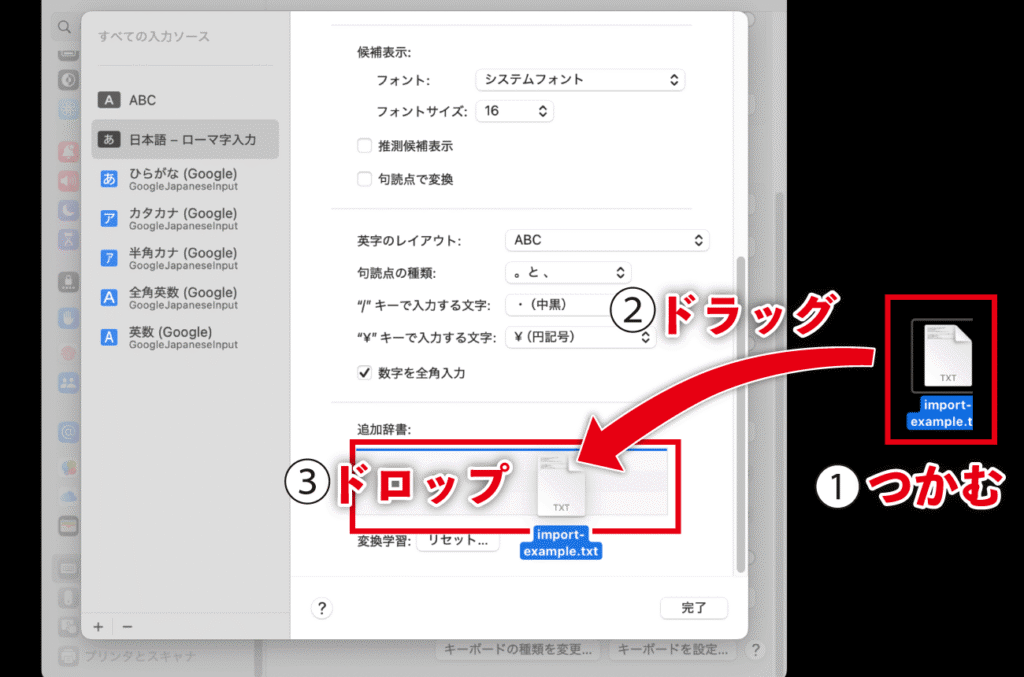This screenshot has width=1024, height=677.
Task: Click the minus button to remove input source
Action: coord(127,626)
